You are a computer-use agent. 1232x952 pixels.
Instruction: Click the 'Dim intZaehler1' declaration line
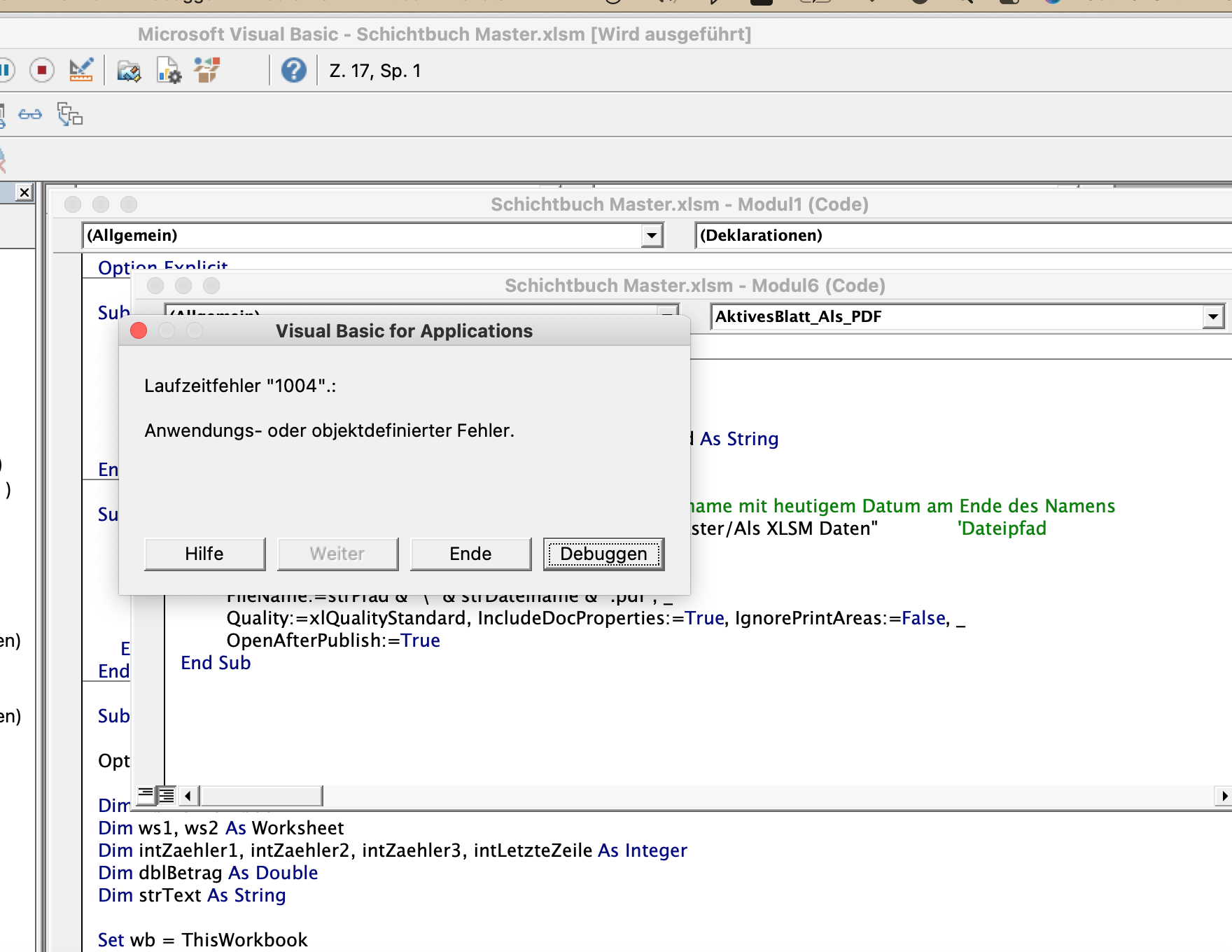tap(393, 850)
